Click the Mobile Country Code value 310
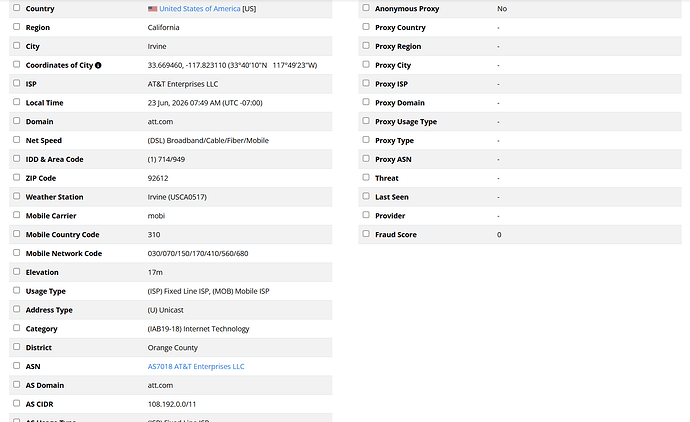Screen dimensions: 690x422 pyautogui.click(x=154, y=235)
